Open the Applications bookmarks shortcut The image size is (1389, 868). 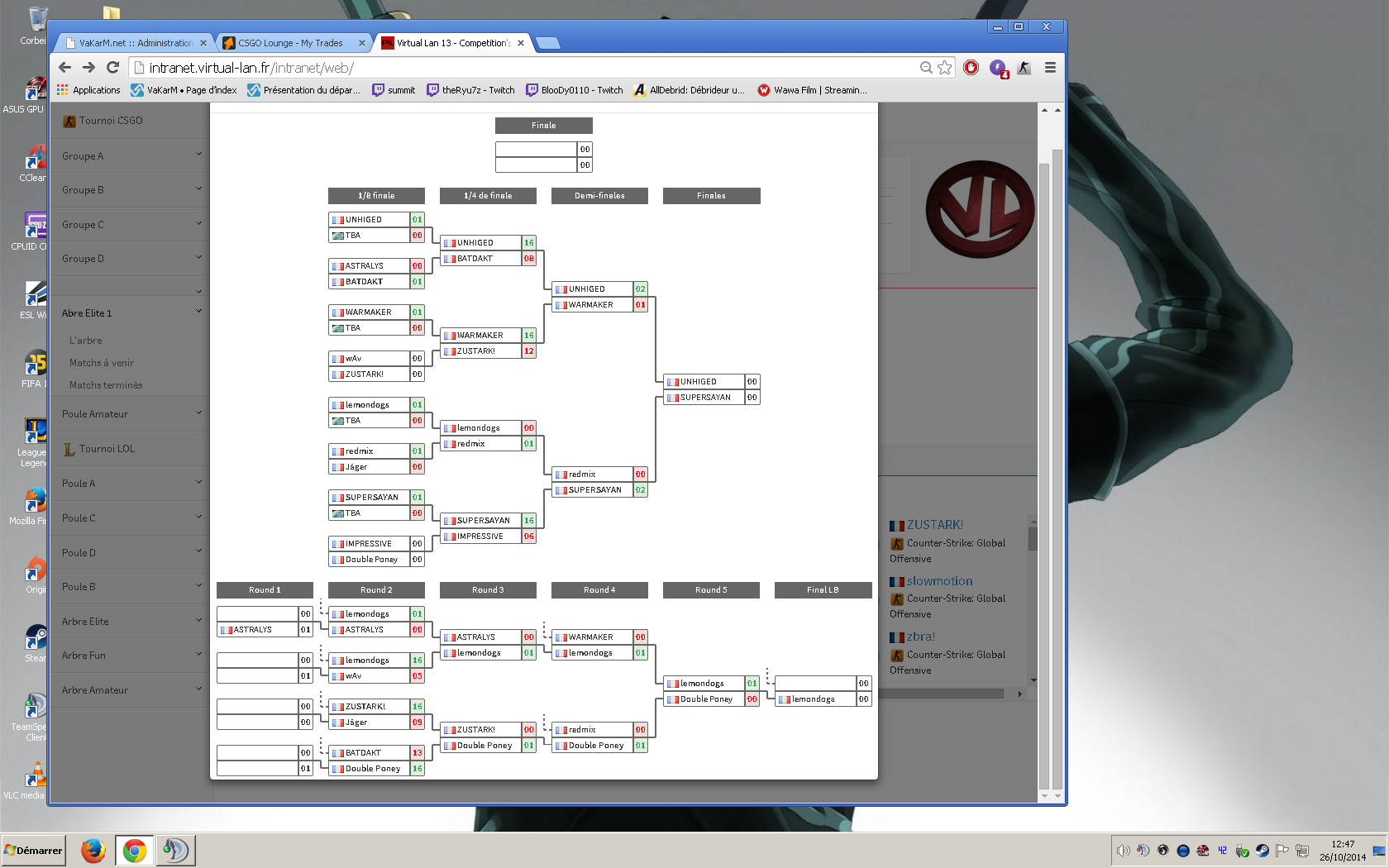[x=88, y=90]
